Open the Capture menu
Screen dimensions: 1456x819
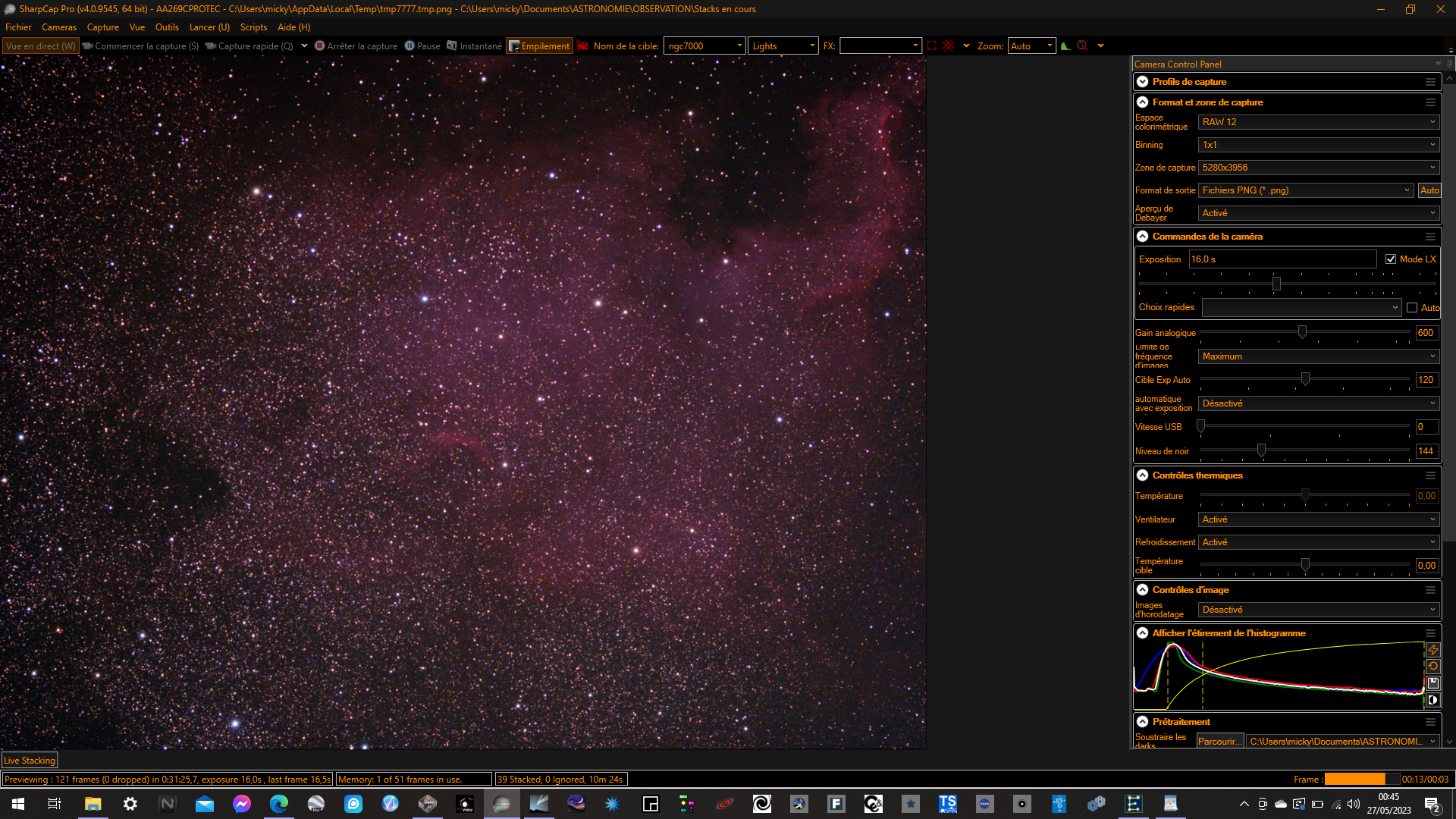click(x=103, y=27)
